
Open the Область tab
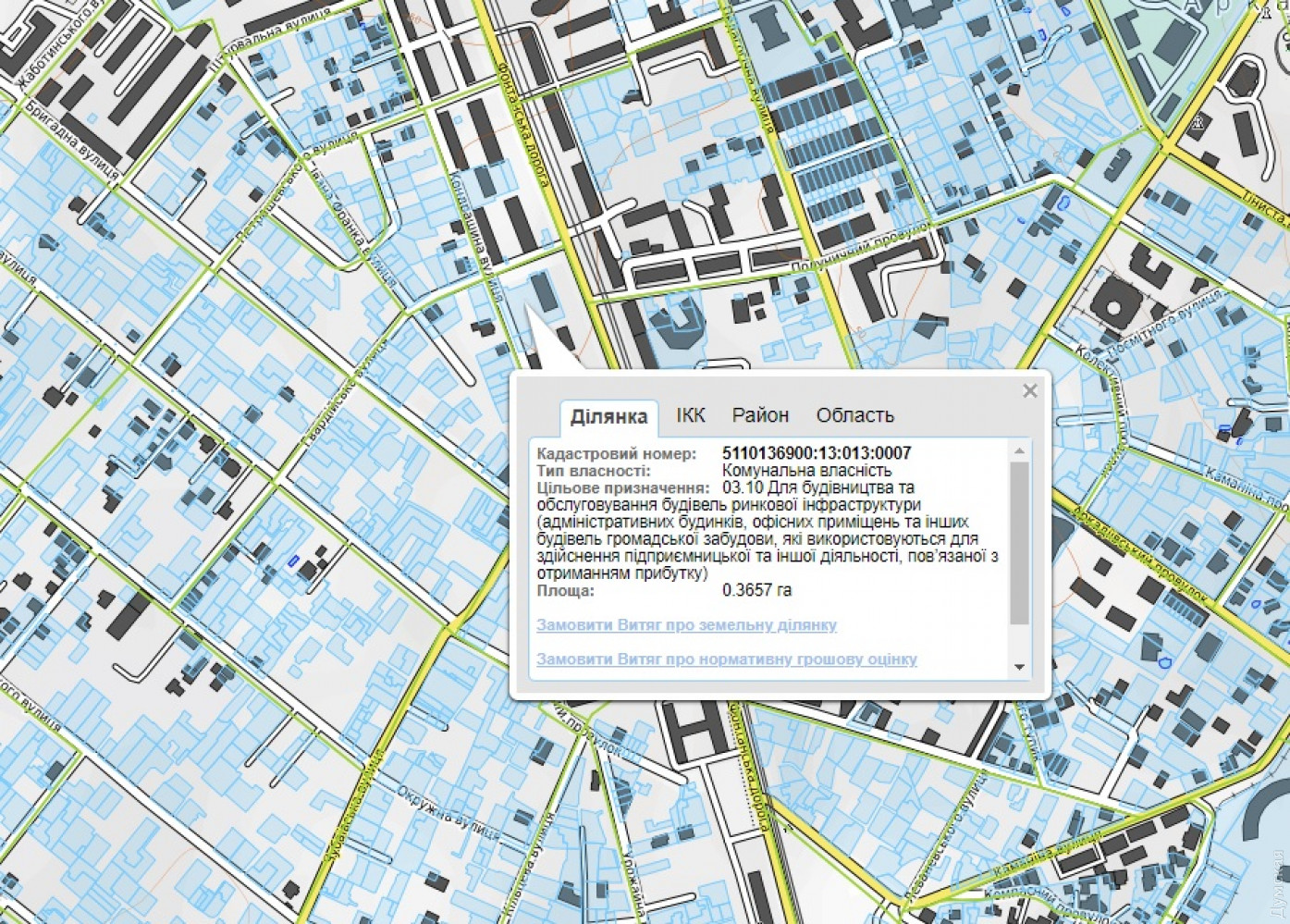coord(854,415)
